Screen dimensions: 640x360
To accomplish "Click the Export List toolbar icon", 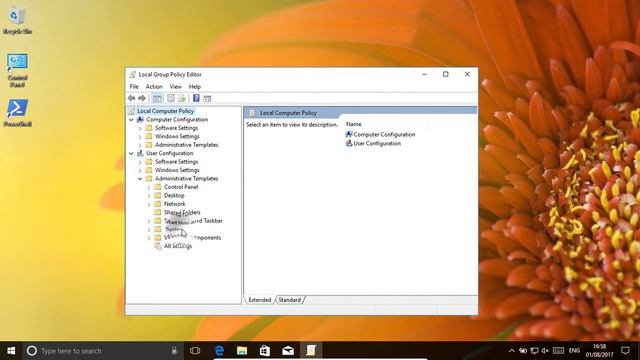I will [182, 98].
